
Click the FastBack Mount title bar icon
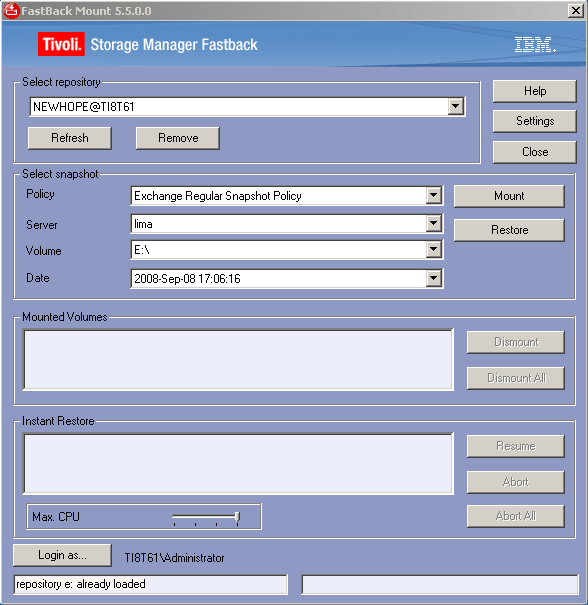click(11, 10)
